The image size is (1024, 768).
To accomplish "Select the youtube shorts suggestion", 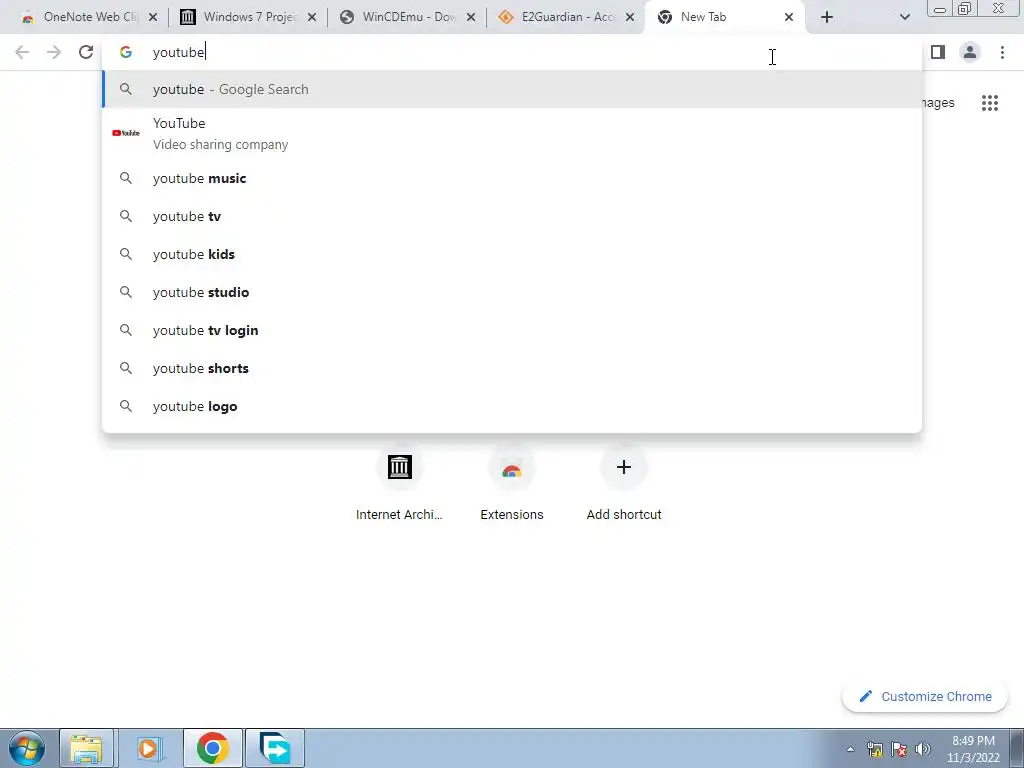I will pyautogui.click(x=512, y=368).
